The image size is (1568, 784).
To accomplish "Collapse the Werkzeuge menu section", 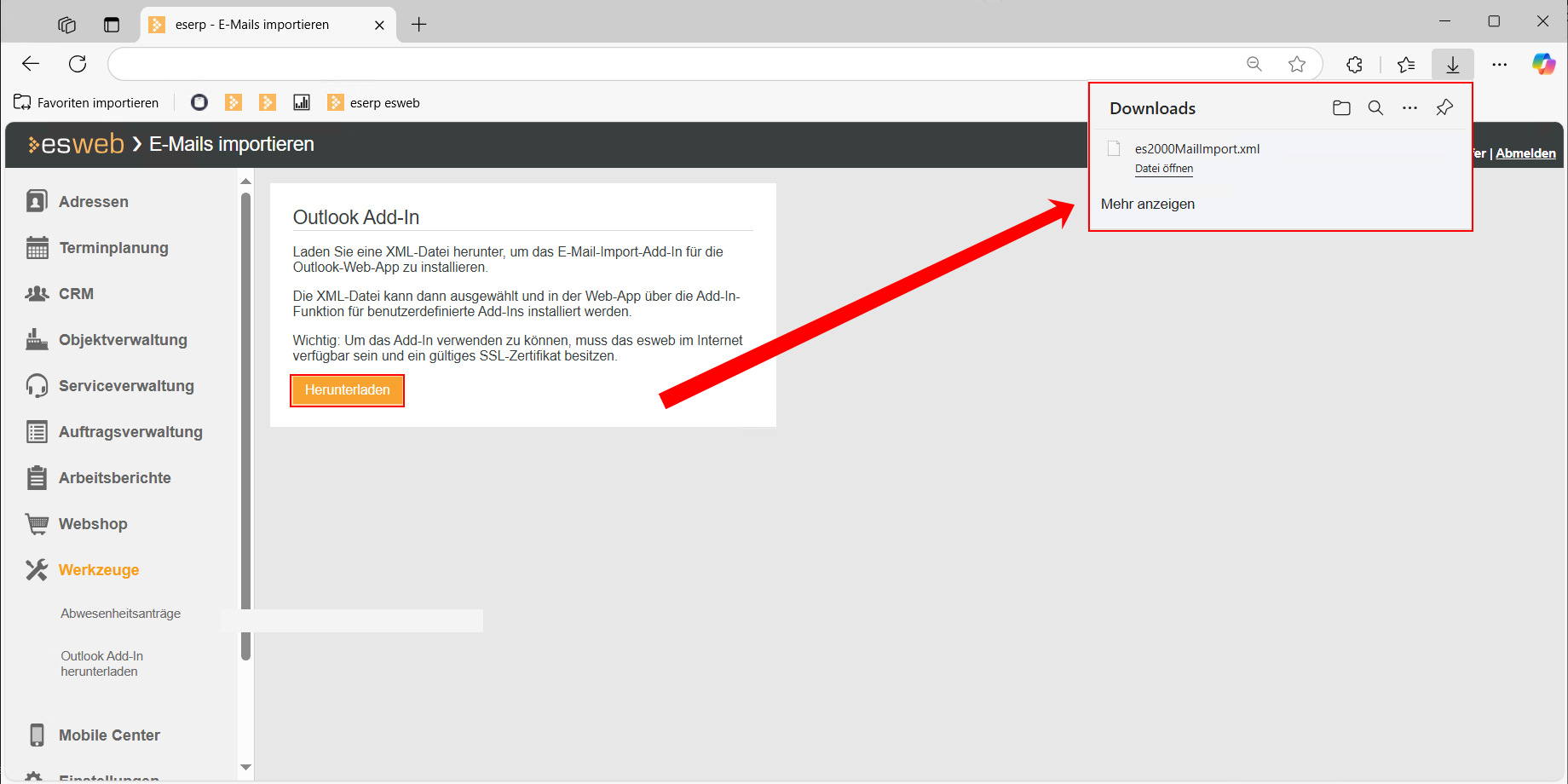I will (99, 570).
